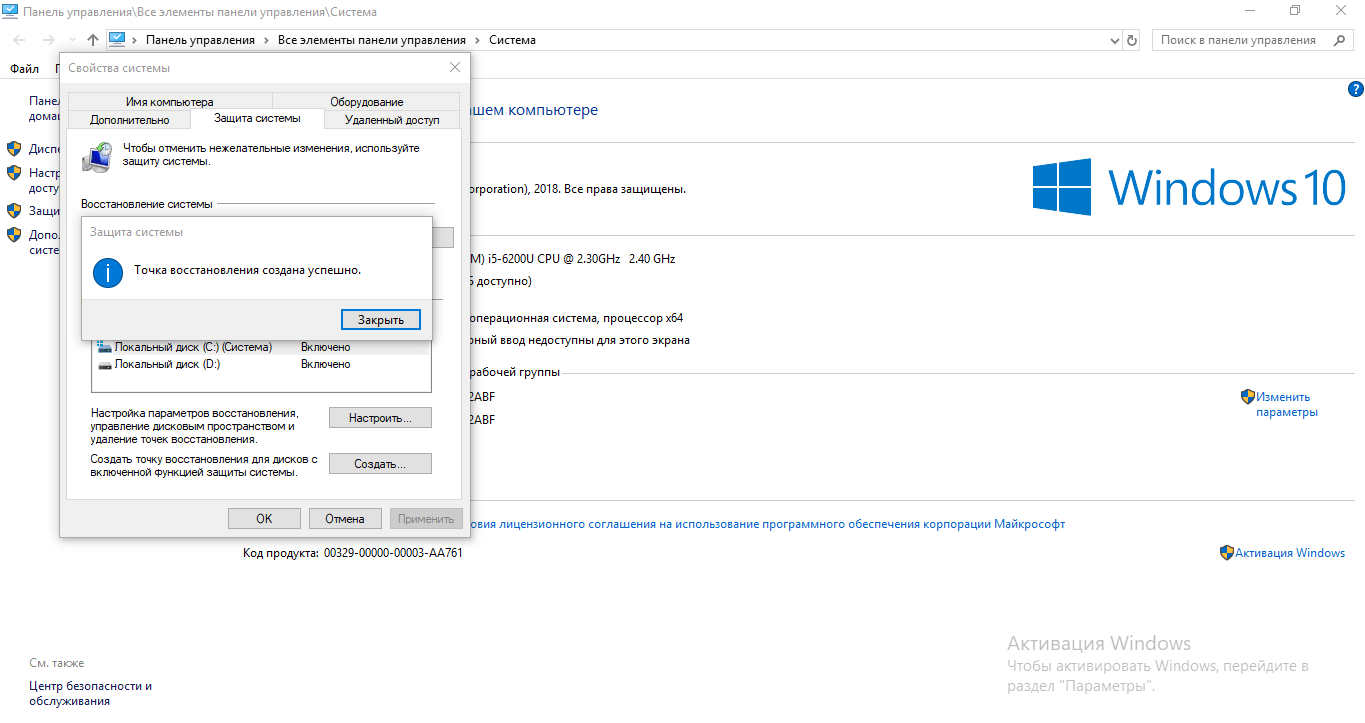
Task: Click the Windows 10 logo
Action: pyautogui.click(x=1189, y=187)
